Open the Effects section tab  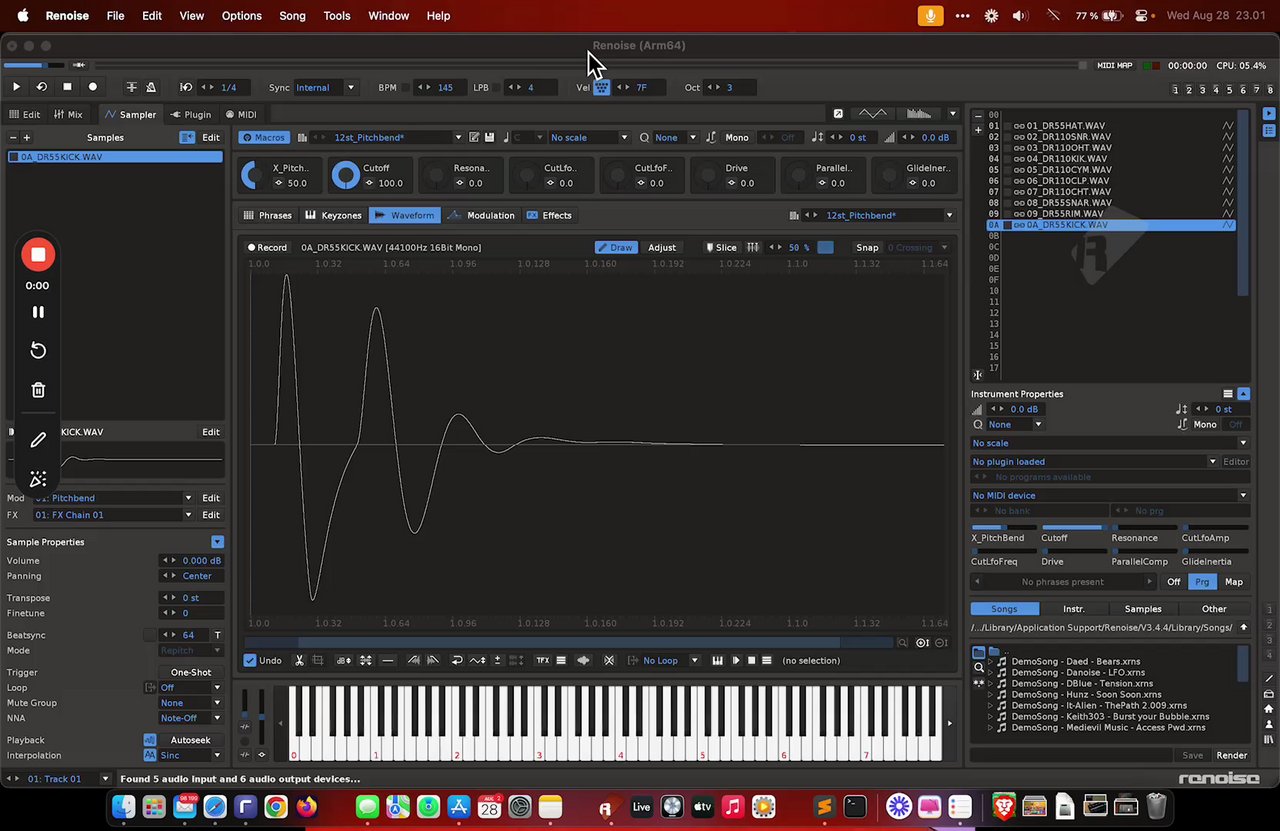(x=549, y=215)
